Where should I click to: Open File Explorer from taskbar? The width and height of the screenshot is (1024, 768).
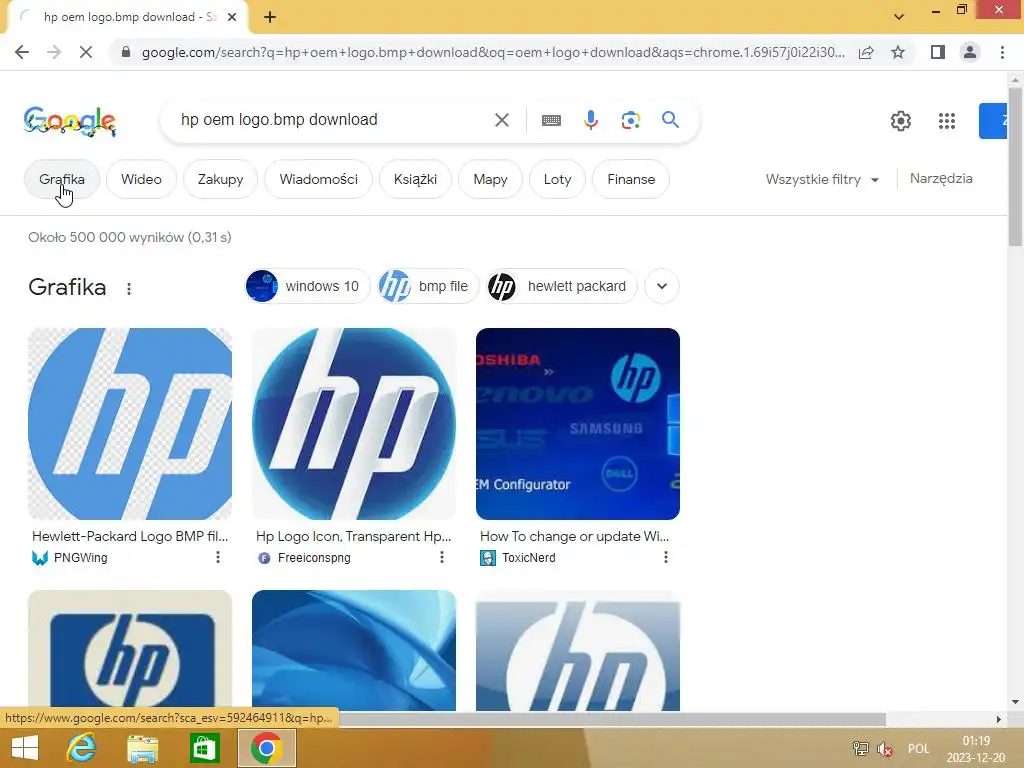click(x=142, y=748)
